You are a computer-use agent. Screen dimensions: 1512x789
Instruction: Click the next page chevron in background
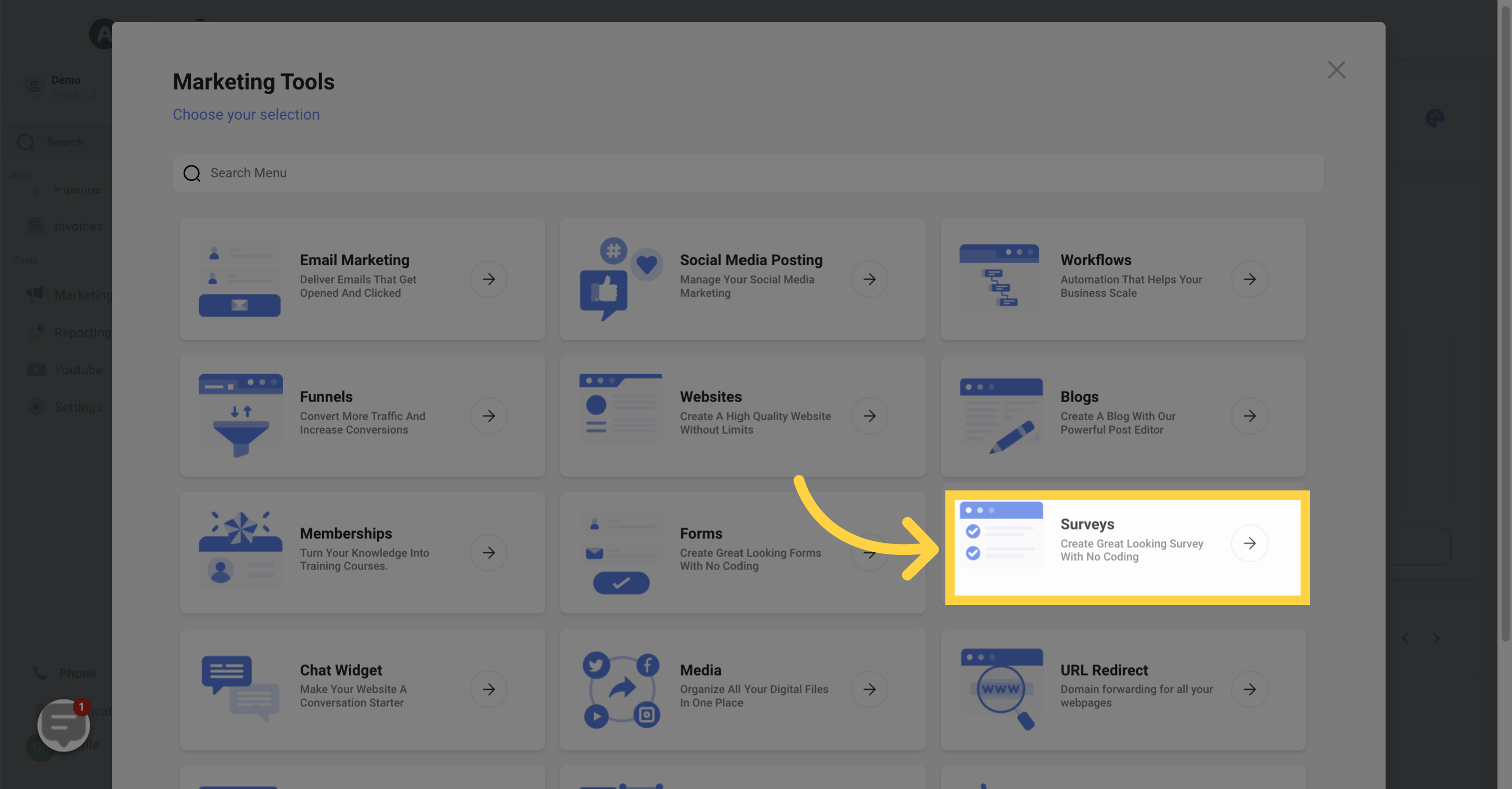click(1436, 638)
